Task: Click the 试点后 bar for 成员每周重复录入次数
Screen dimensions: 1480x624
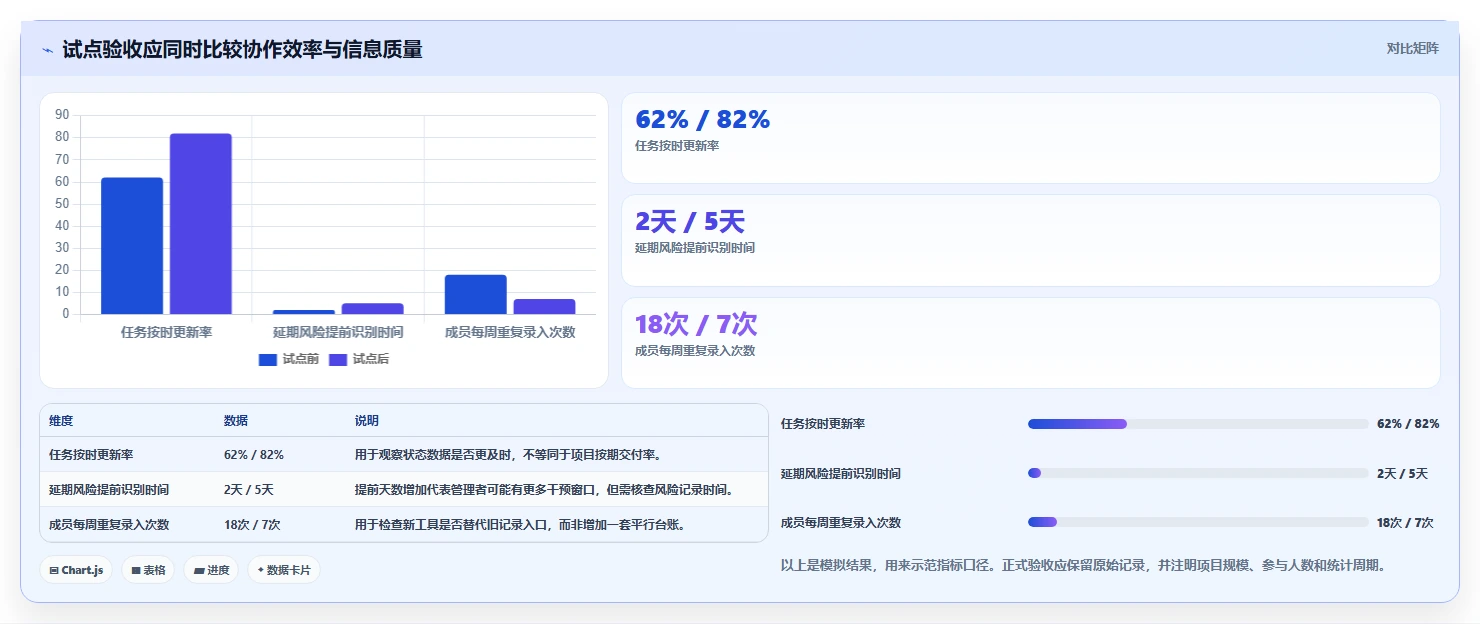Action: [544, 307]
